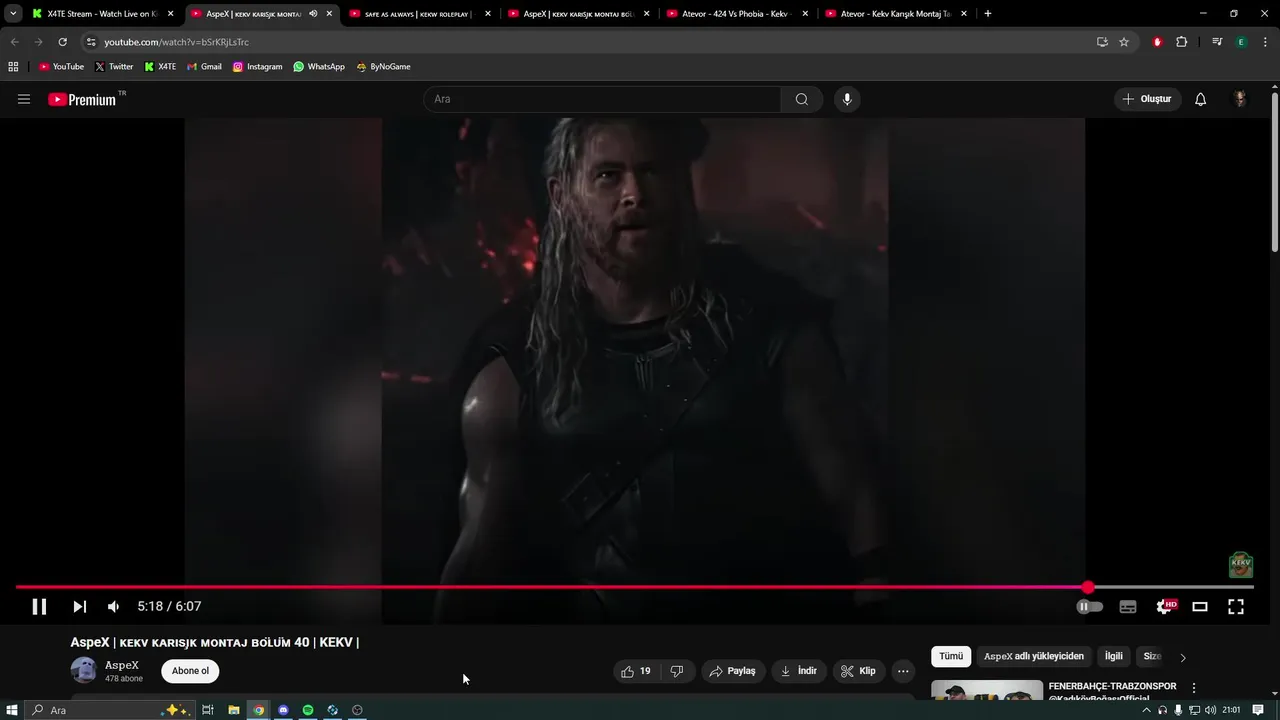This screenshot has width=1280, height=720.
Task: Switch to 'SAFE AS ALWAYS' browser tab
Action: click(x=420, y=14)
